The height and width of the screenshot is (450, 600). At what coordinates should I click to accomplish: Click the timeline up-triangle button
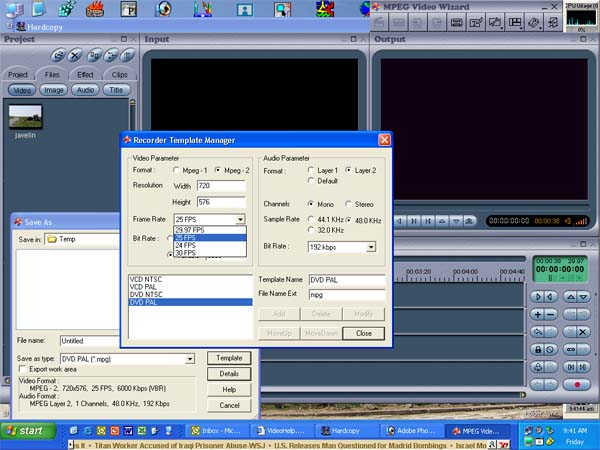coord(571,297)
